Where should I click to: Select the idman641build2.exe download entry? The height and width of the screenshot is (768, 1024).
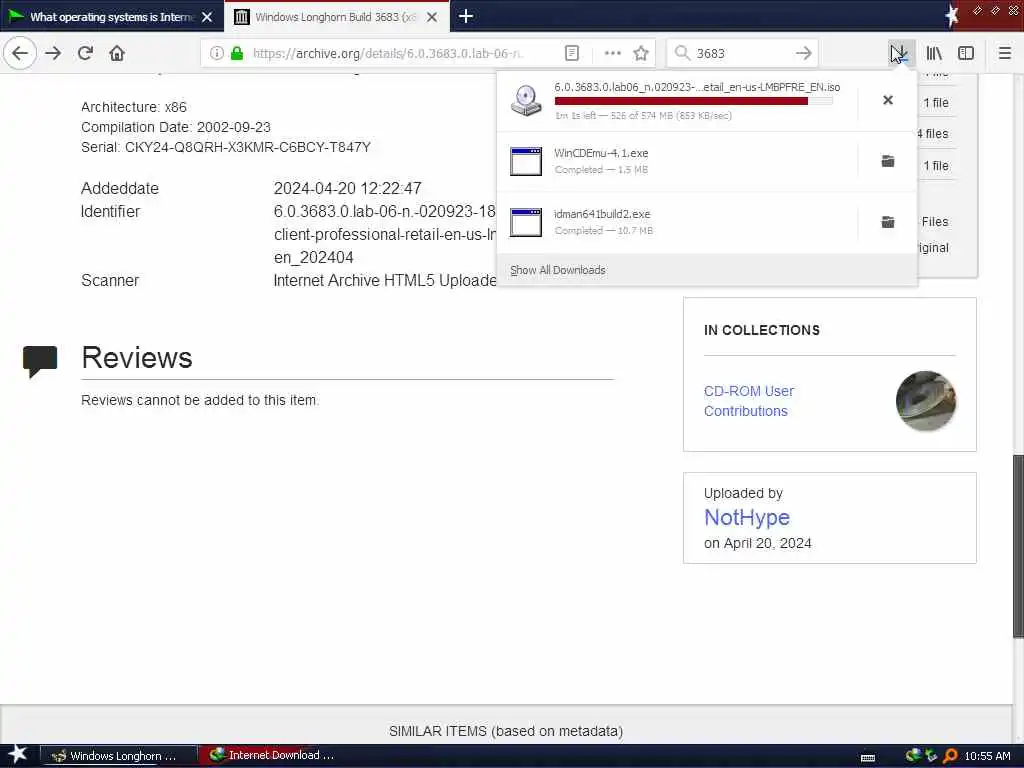[x=677, y=222]
